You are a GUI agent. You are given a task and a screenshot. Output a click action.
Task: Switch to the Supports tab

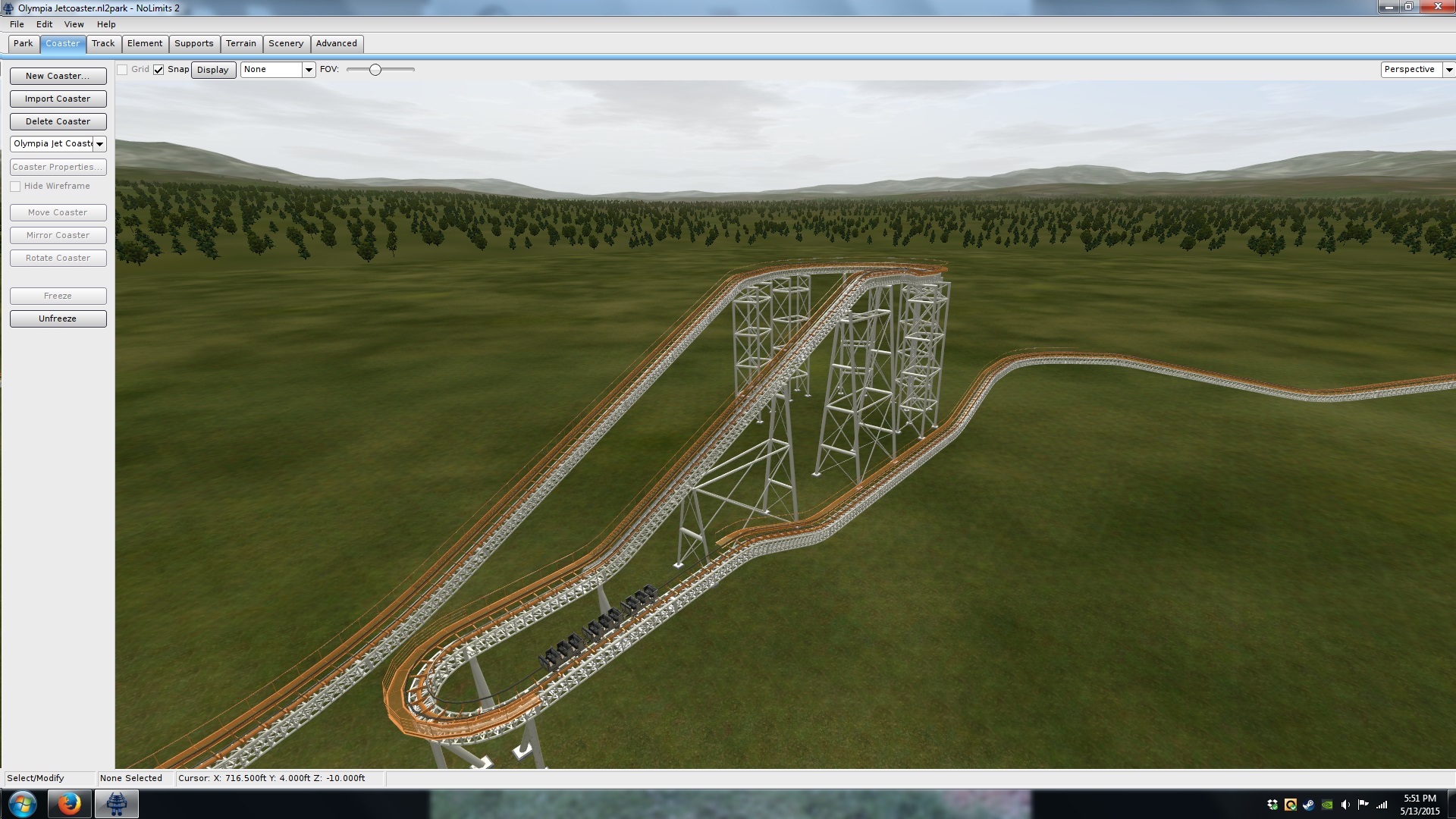[193, 44]
